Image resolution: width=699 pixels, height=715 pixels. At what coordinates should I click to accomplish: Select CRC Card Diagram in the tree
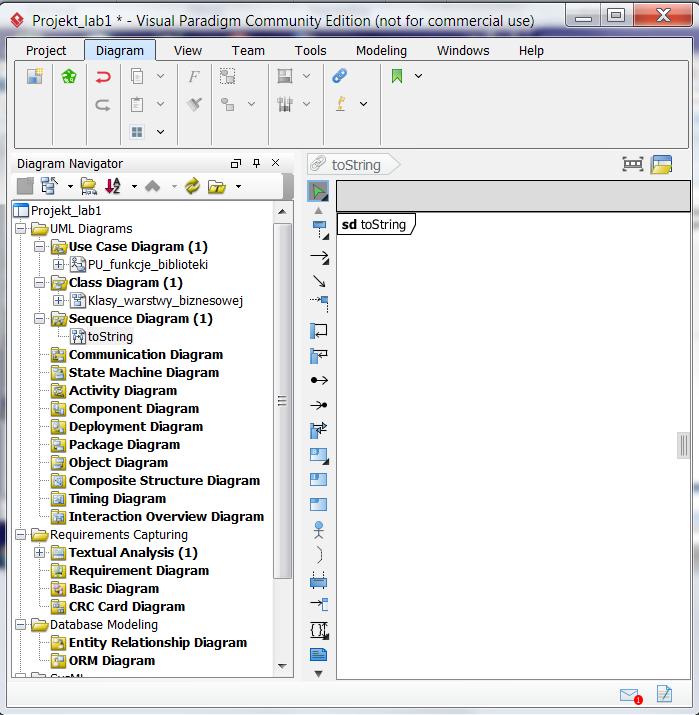pos(127,606)
